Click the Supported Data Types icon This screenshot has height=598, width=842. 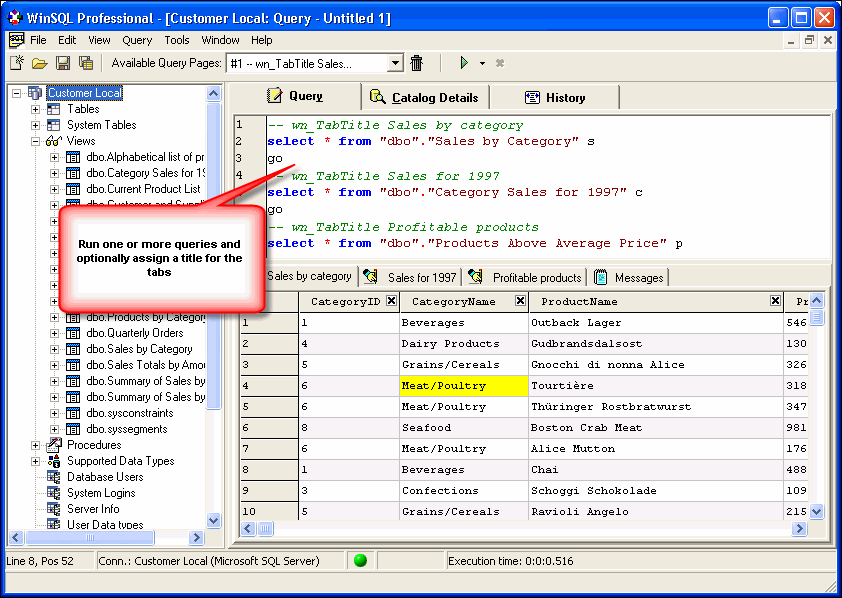54,461
